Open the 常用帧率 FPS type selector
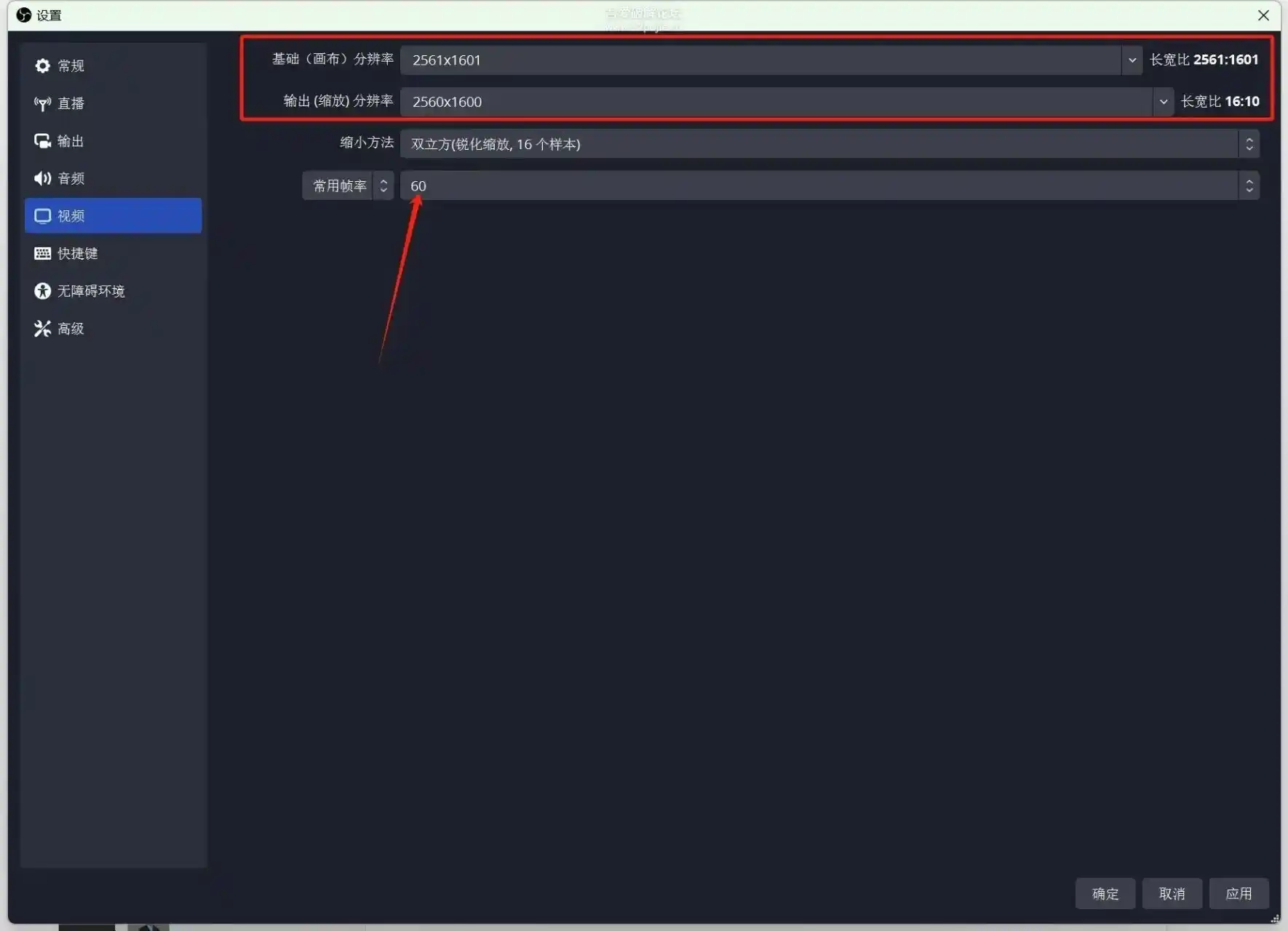The height and width of the screenshot is (931, 1288). tap(383, 185)
